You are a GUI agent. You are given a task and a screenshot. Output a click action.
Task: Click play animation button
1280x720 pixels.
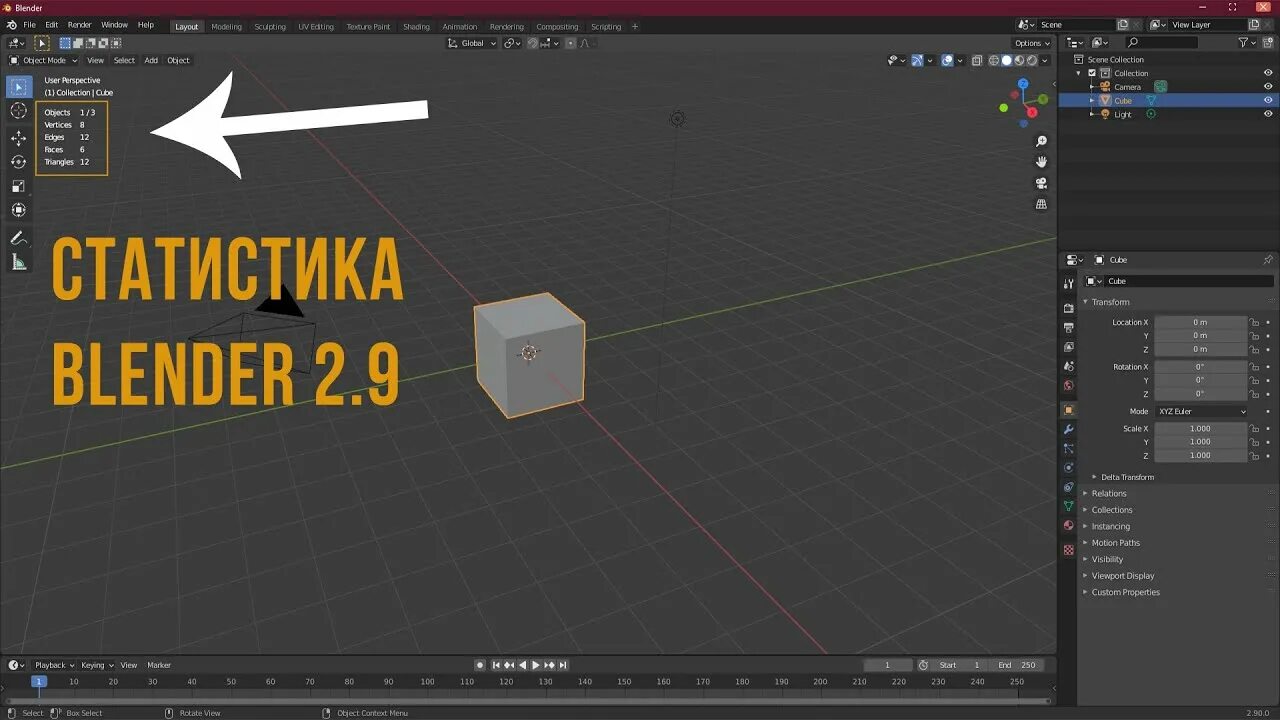535,665
